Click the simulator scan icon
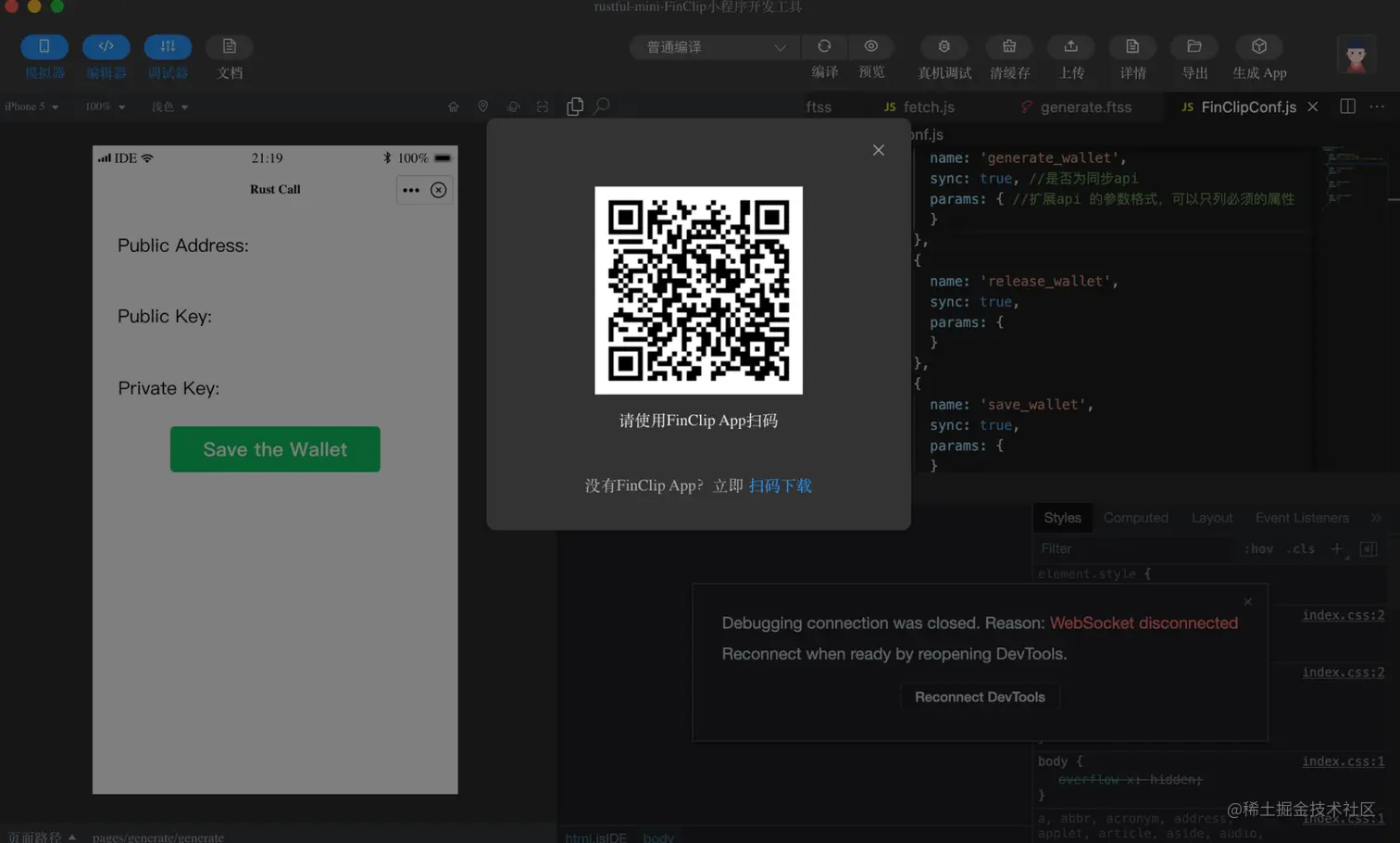 543,107
